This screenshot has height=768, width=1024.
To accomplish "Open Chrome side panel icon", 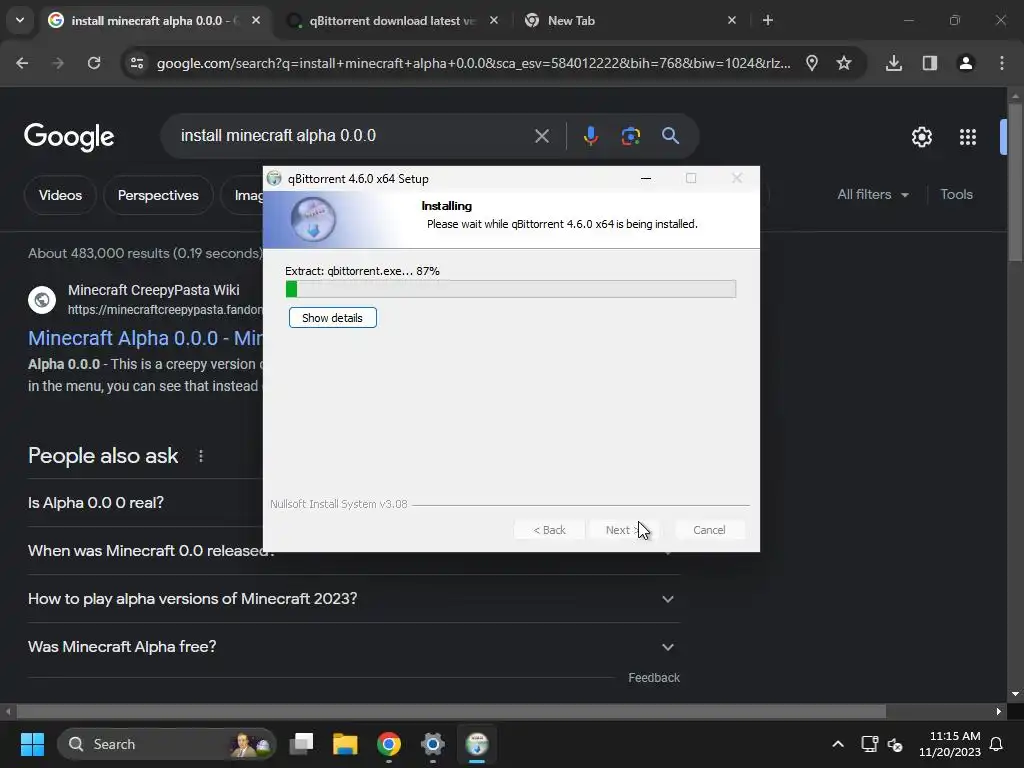I will tap(930, 63).
